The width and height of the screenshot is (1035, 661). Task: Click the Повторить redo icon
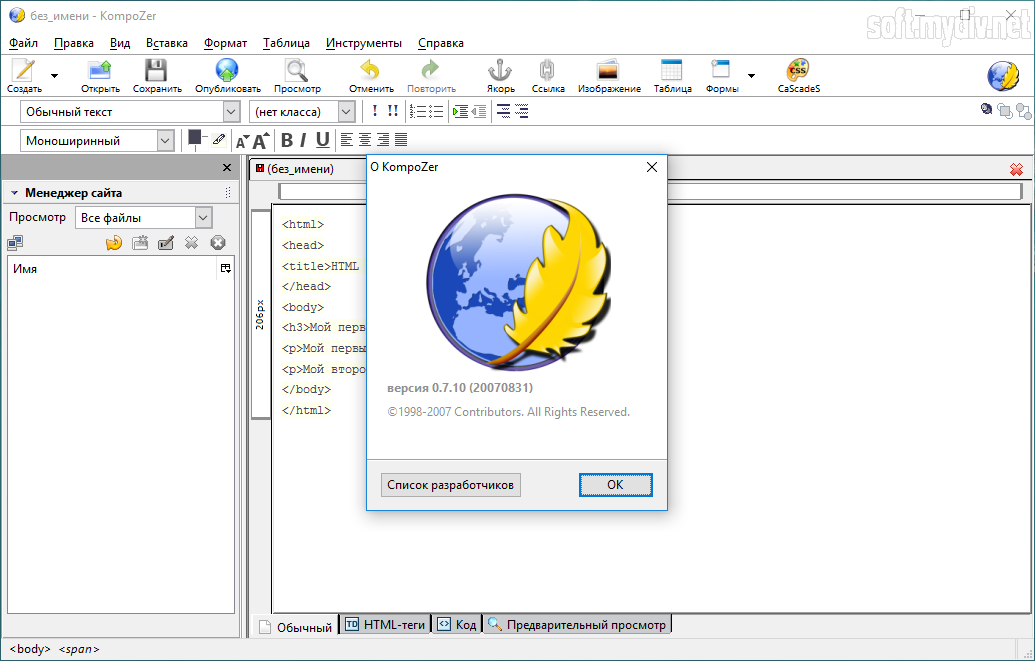[430, 71]
